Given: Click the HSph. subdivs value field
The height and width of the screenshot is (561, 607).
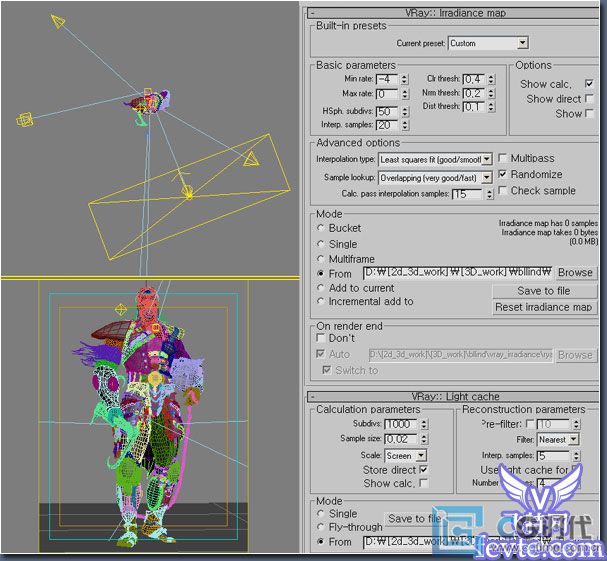Looking at the screenshot, I should pyautogui.click(x=387, y=112).
